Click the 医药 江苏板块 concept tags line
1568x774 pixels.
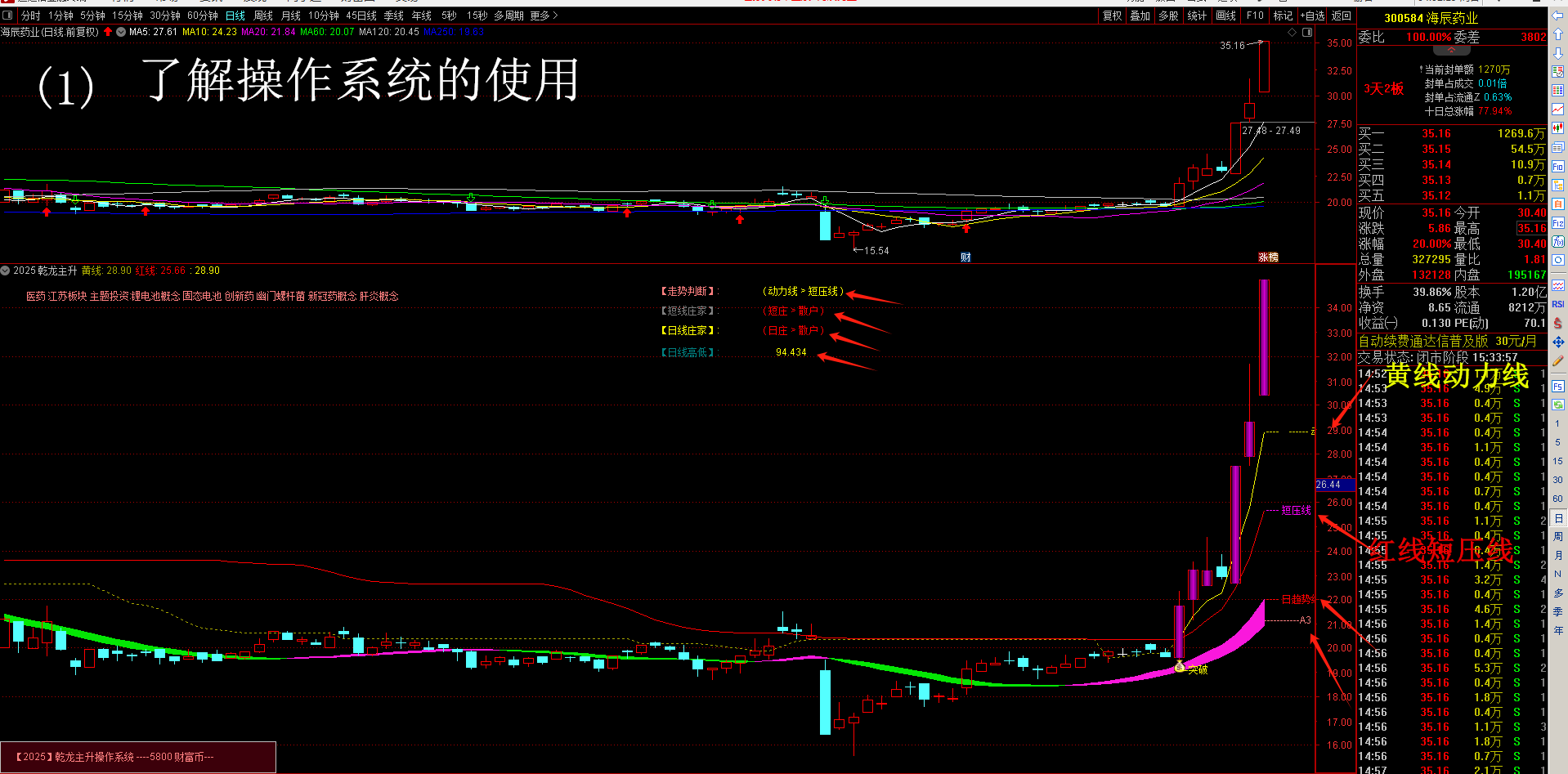click(213, 296)
